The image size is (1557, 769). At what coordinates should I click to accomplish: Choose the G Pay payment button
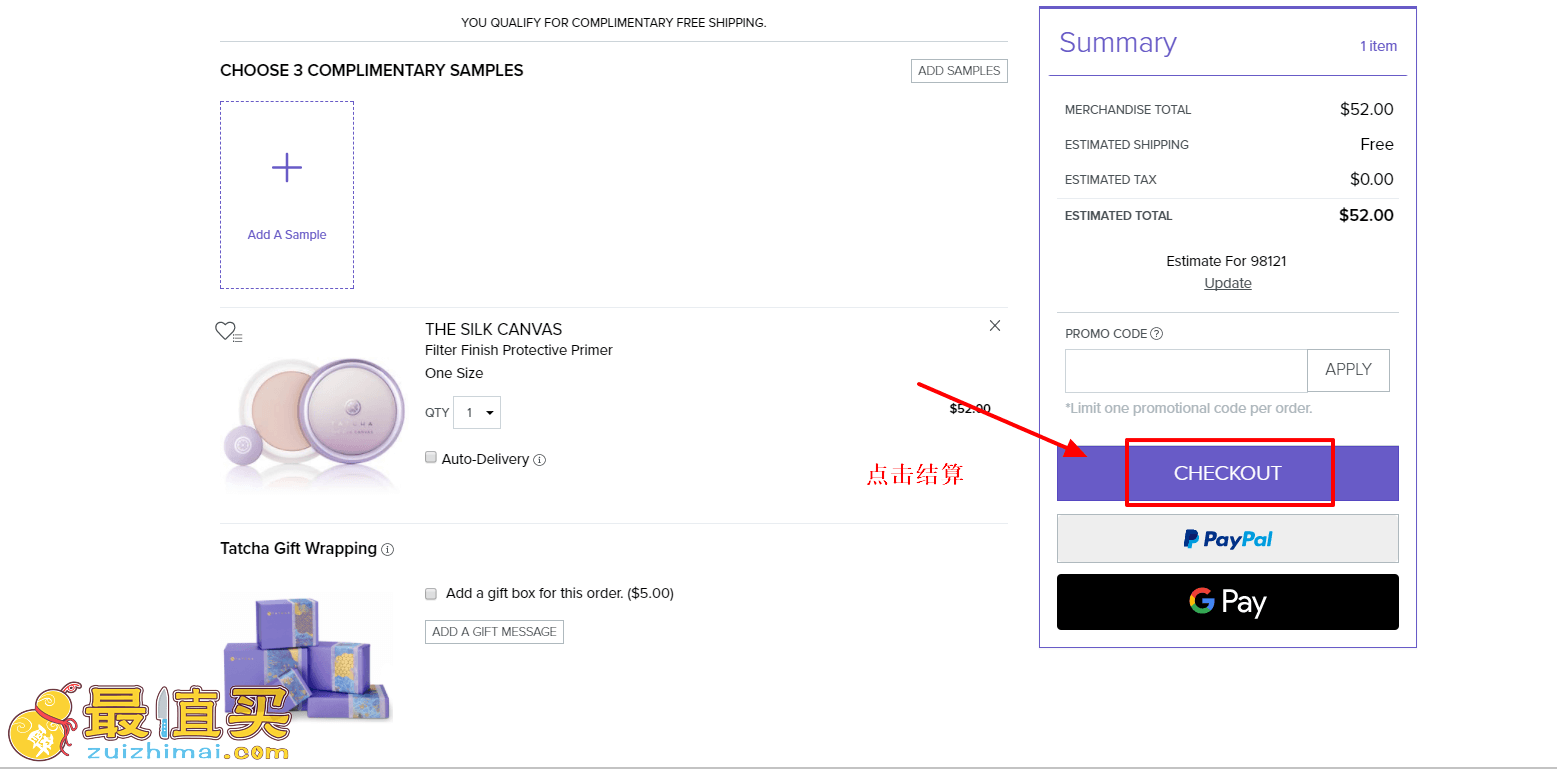(1228, 602)
